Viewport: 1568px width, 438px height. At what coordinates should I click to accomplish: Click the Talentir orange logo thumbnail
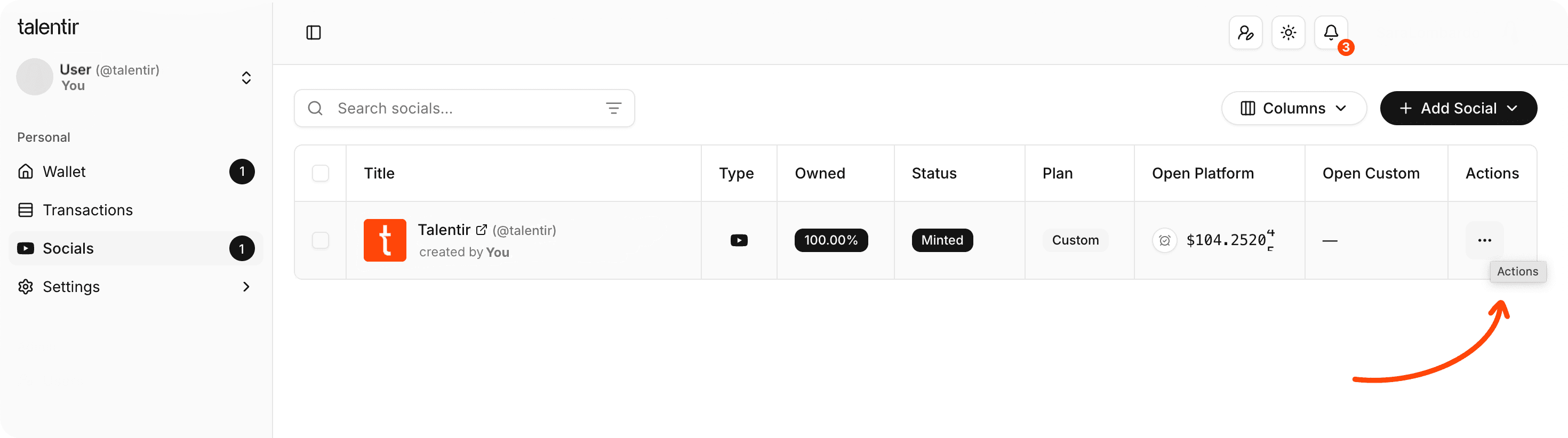click(x=385, y=240)
